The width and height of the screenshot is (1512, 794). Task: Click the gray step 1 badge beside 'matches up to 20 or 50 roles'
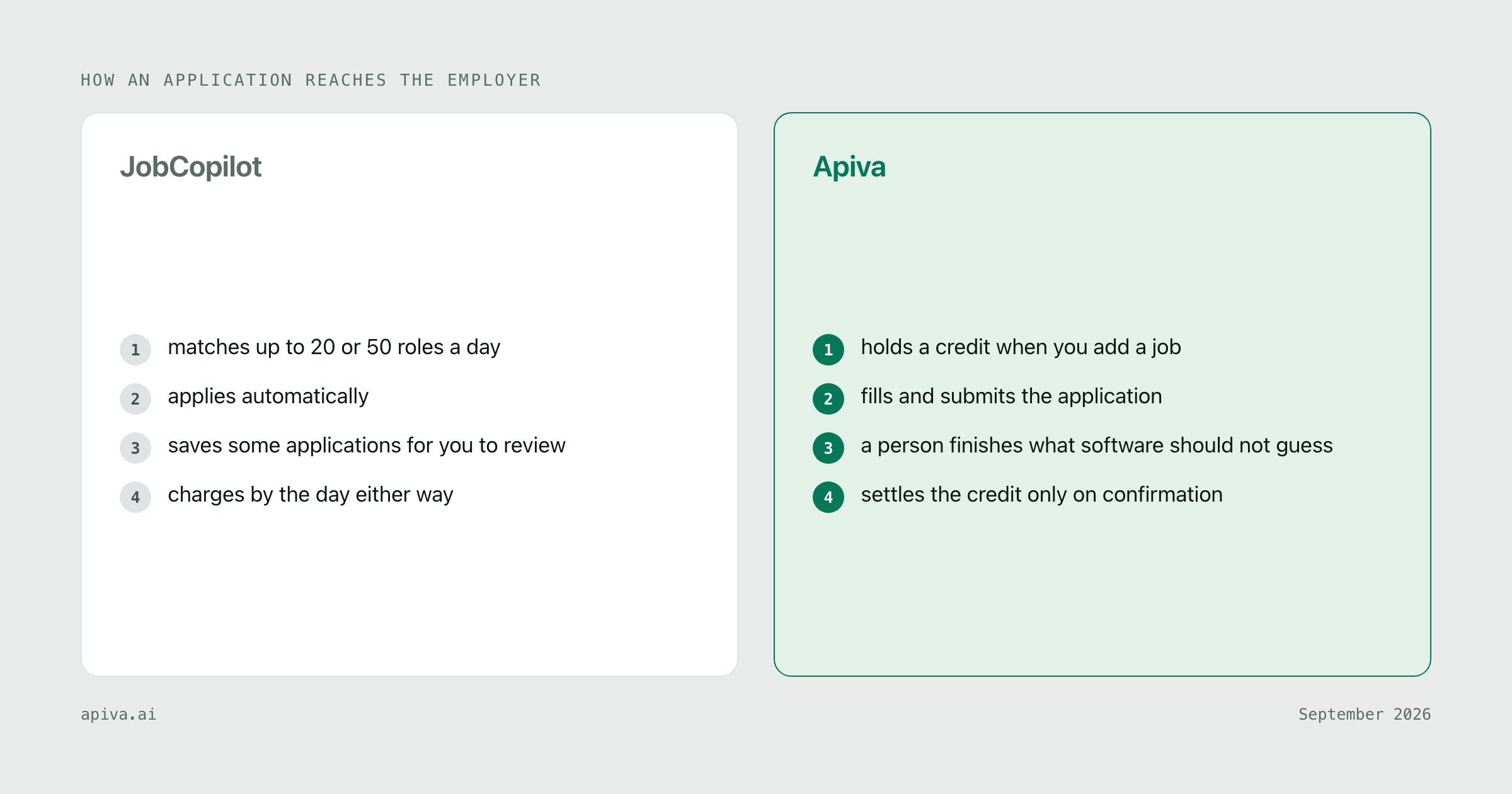click(x=135, y=350)
